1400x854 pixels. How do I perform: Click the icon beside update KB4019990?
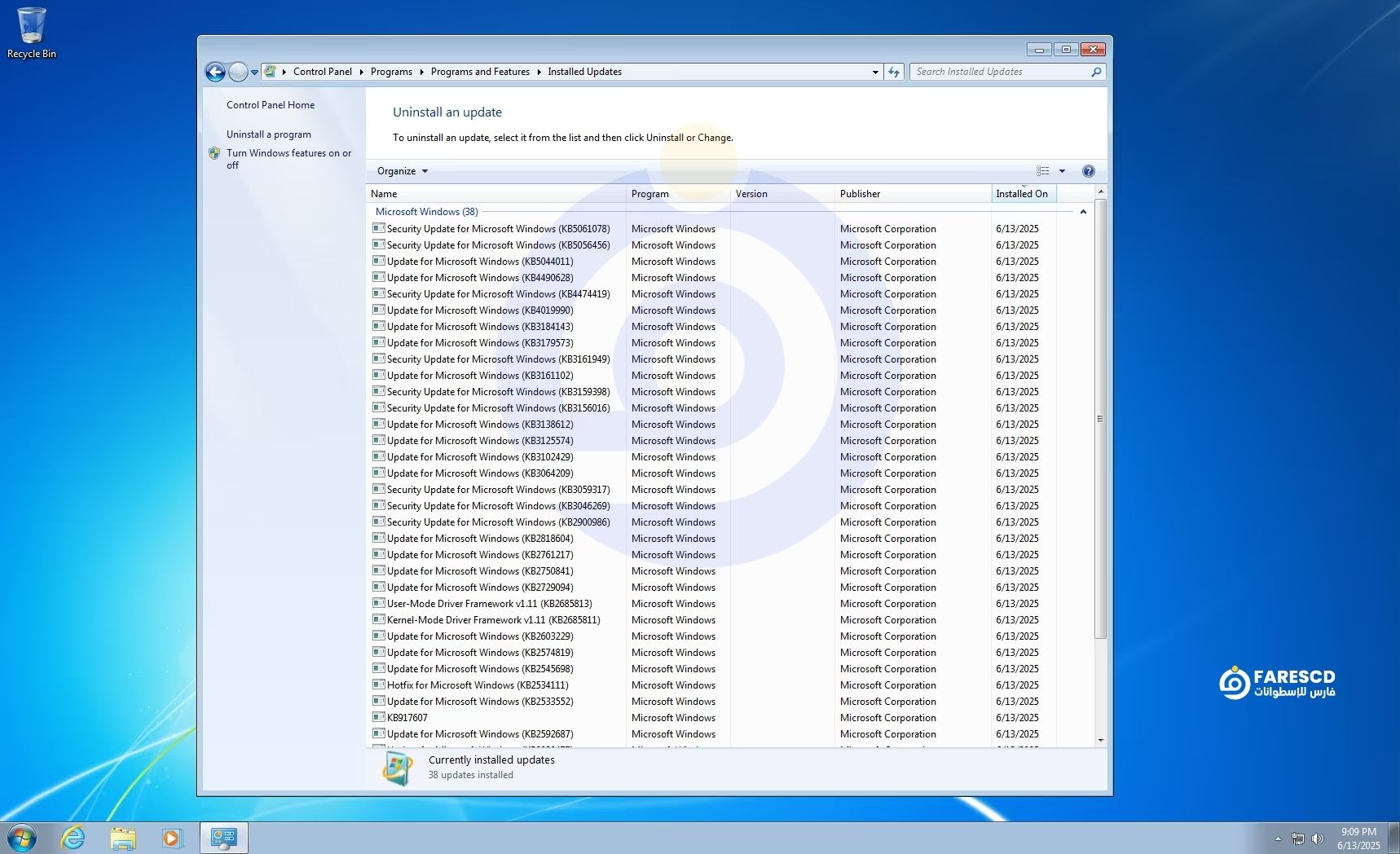(x=378, y=310)
